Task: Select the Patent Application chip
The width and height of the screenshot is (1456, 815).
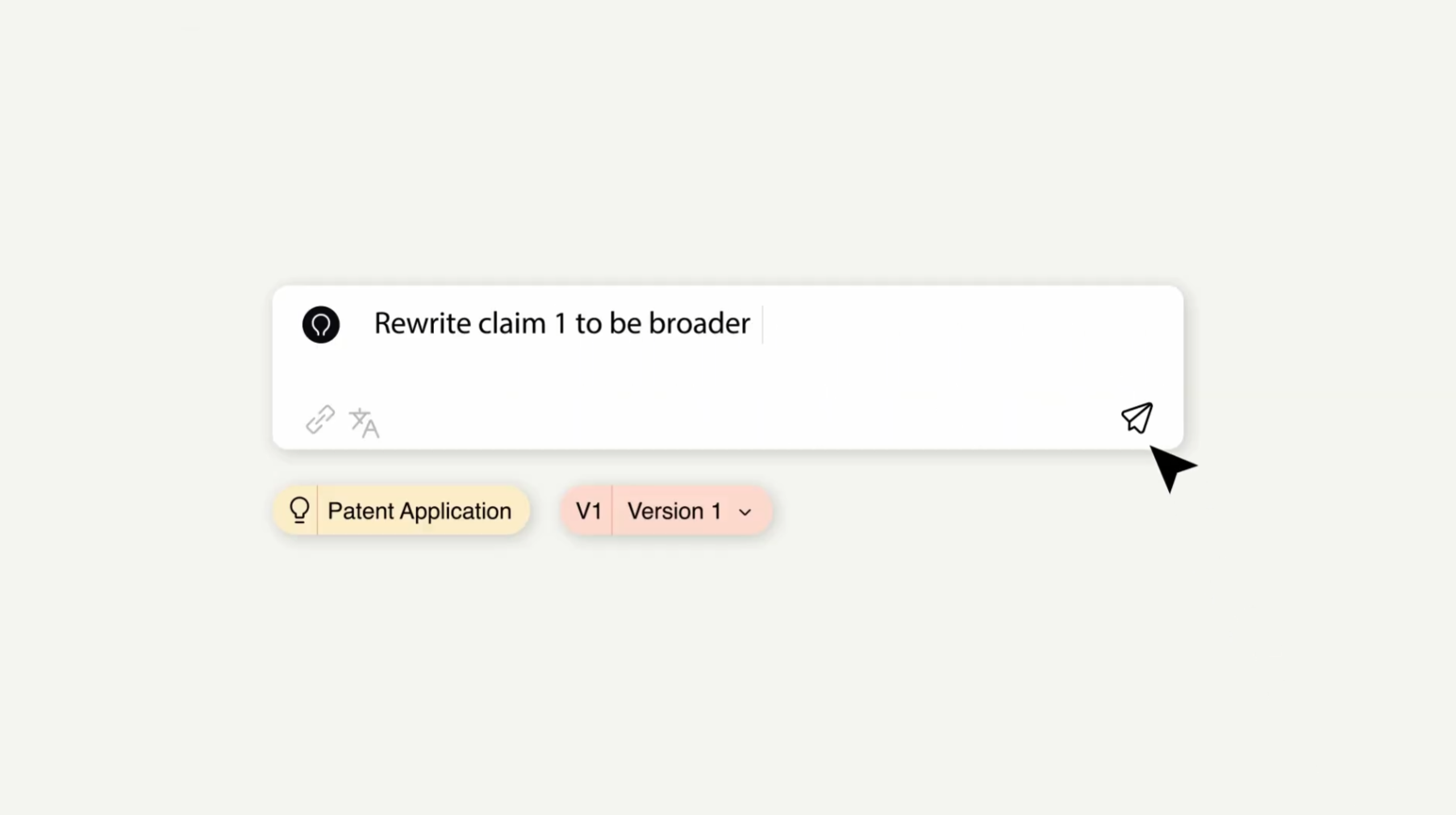Action: click(401, 511)
